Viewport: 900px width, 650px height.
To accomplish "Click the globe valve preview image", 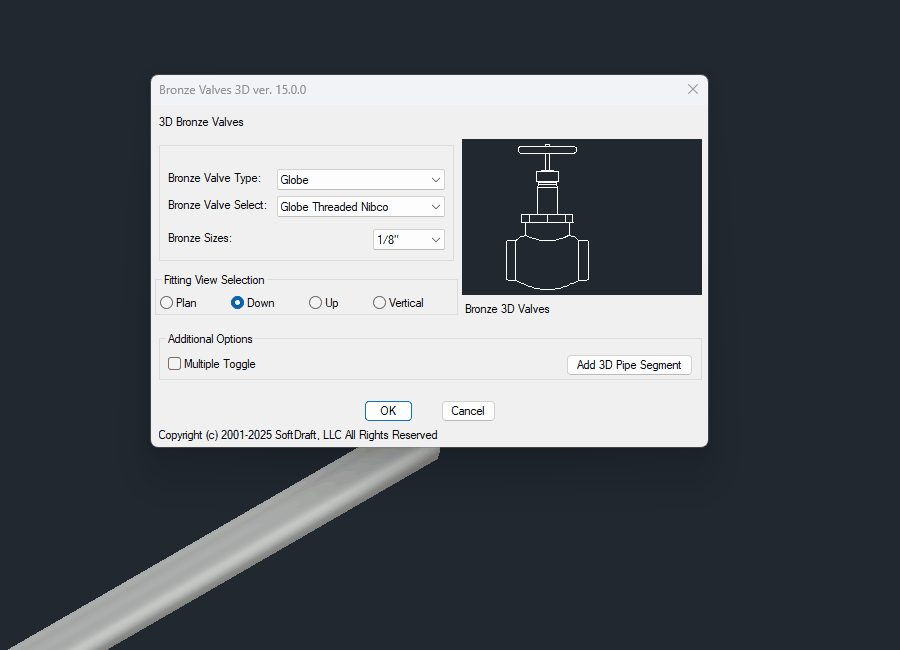I will [581, 217].
